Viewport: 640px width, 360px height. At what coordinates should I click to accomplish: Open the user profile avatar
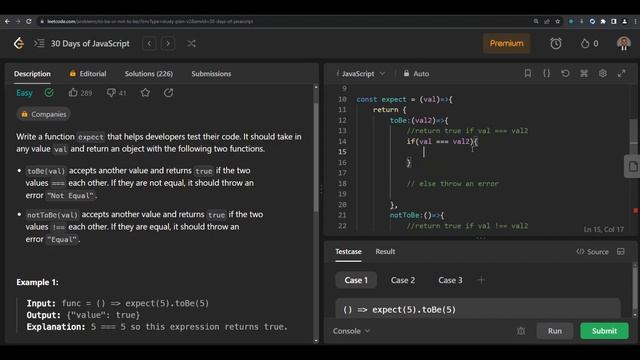[623, 43]
